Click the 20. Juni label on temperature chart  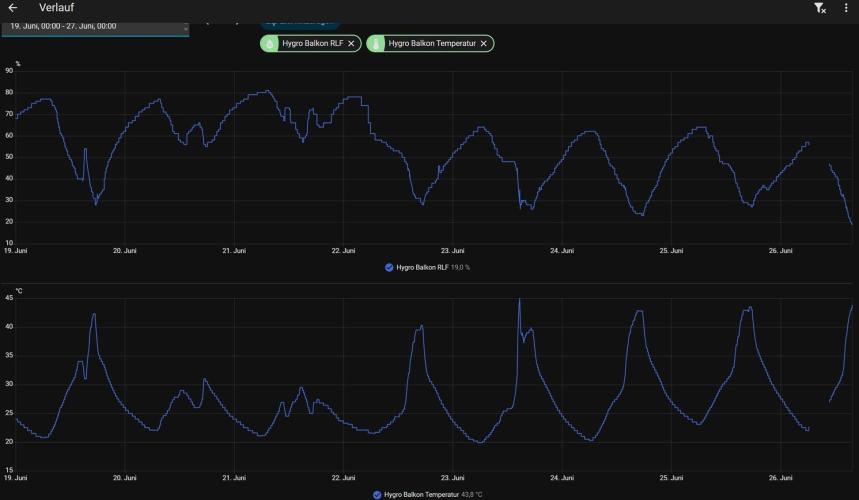[125, 478]
